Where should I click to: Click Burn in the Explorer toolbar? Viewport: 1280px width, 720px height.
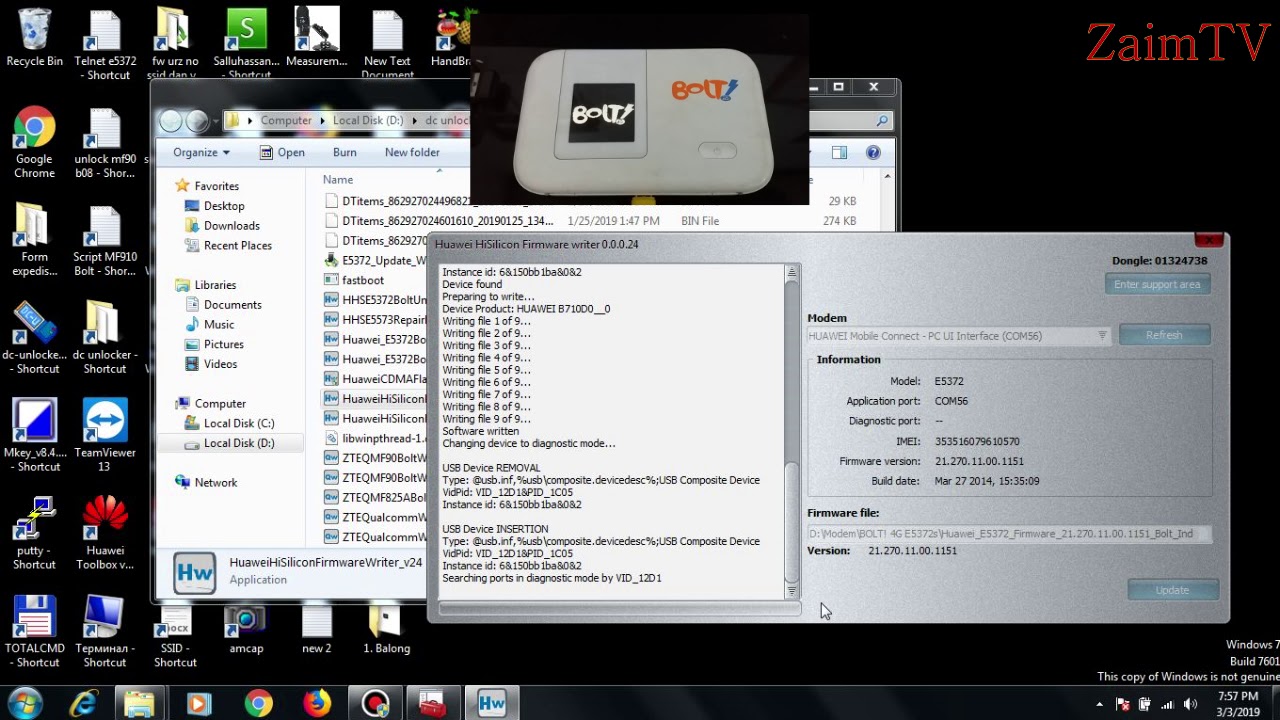[x=344, y=152]
